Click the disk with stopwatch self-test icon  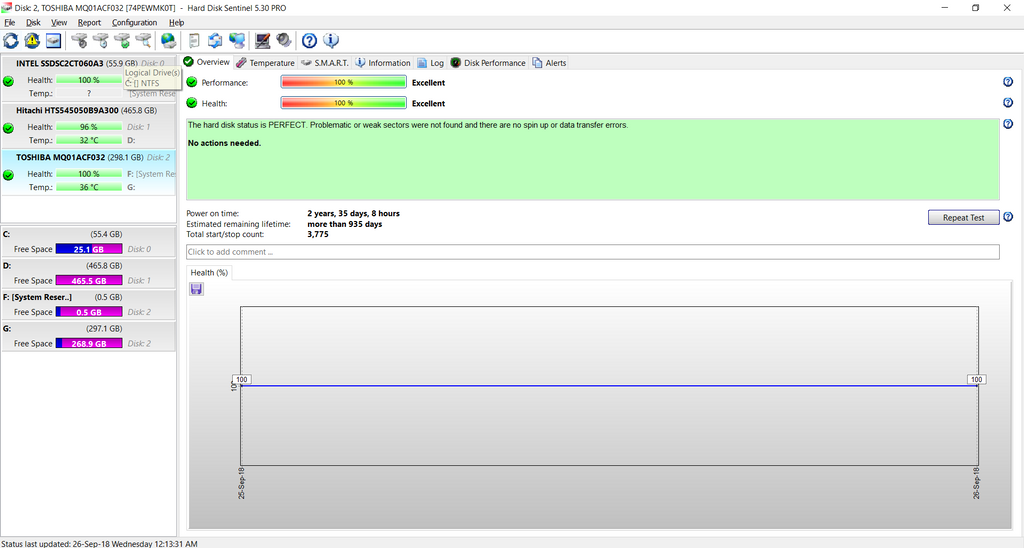click(79, 40)
